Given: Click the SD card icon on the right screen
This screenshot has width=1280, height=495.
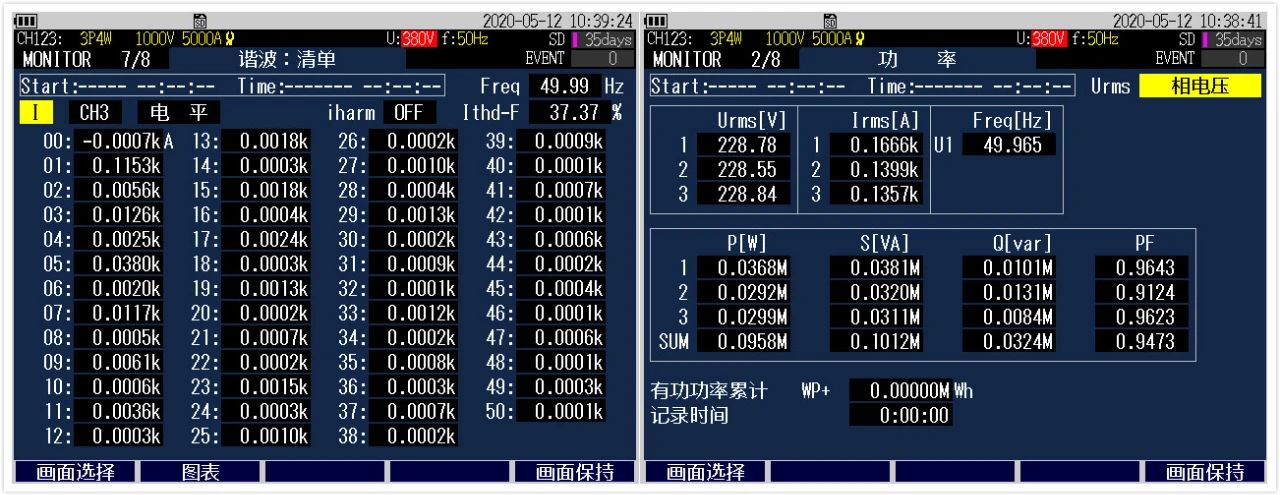Looking at the screenshot, I should pos(829,21).
